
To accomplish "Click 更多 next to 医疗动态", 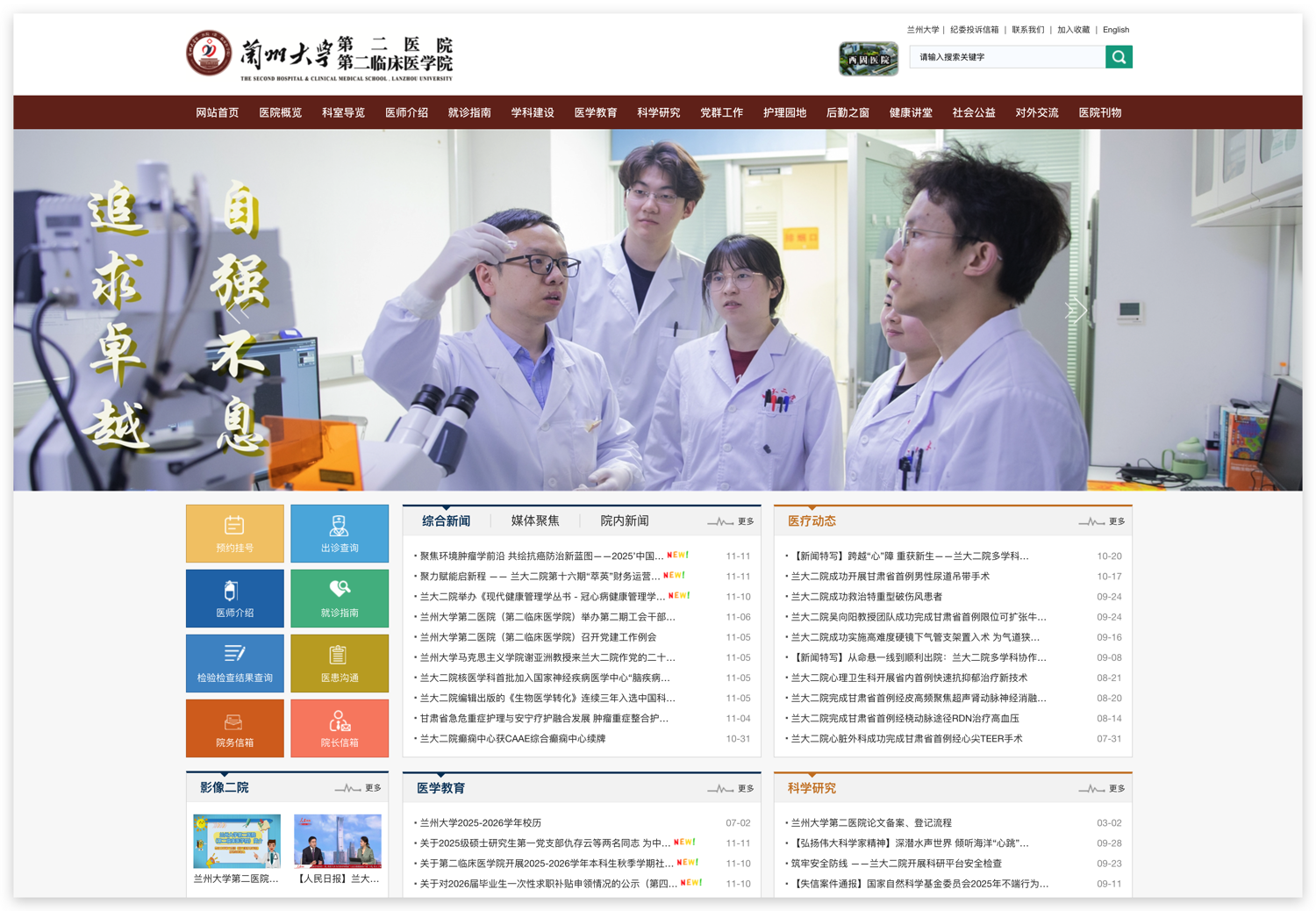I will coord(1115,520).
